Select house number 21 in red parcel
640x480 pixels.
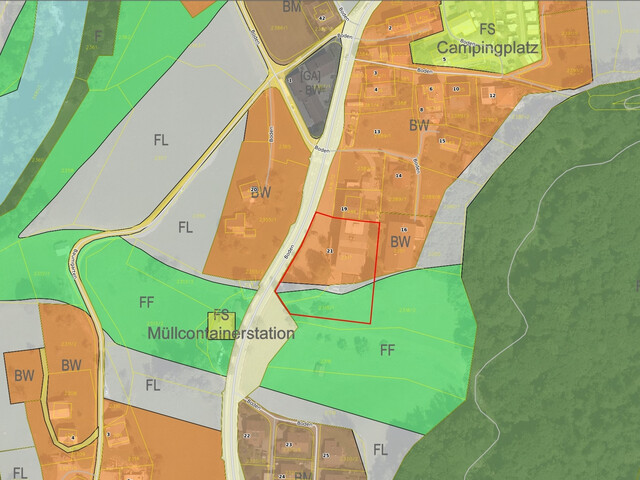330,250
